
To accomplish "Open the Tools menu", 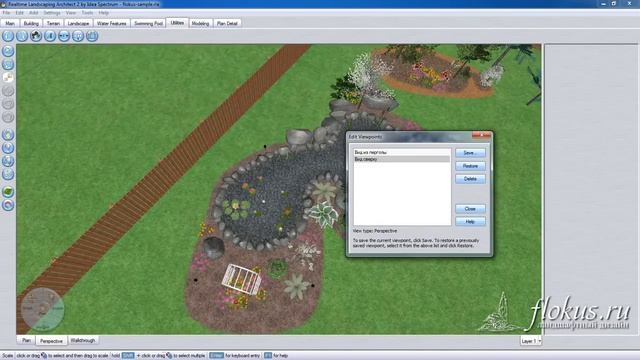I will pos(87,13).
